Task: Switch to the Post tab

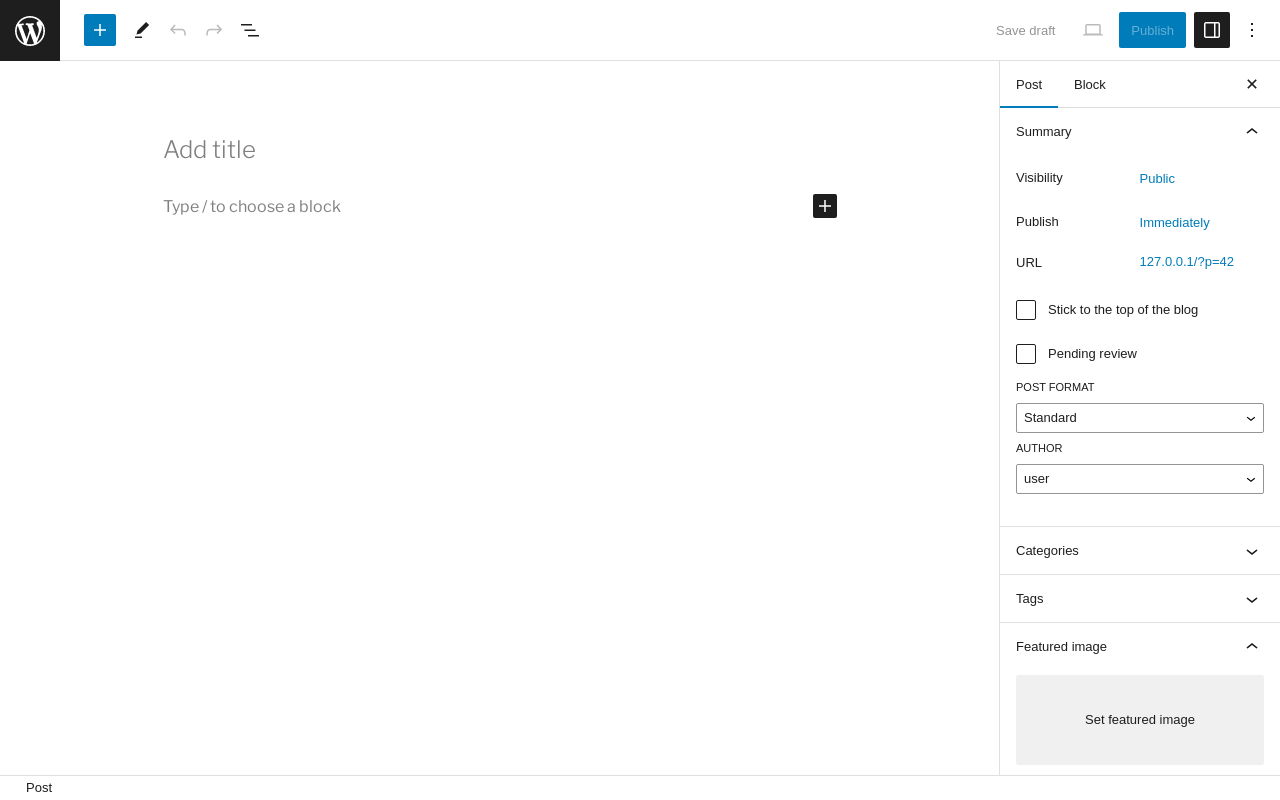Action: coord(1029,84)
